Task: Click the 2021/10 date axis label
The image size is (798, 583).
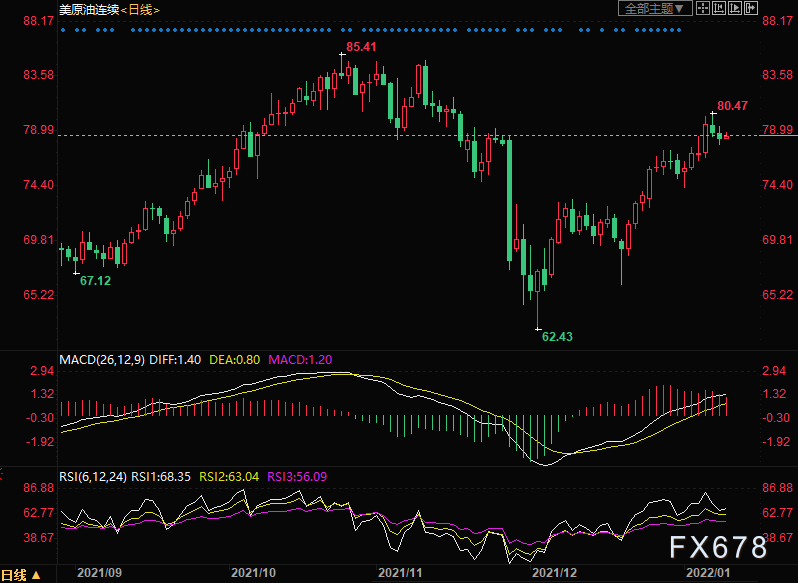Action: [253, 573]
